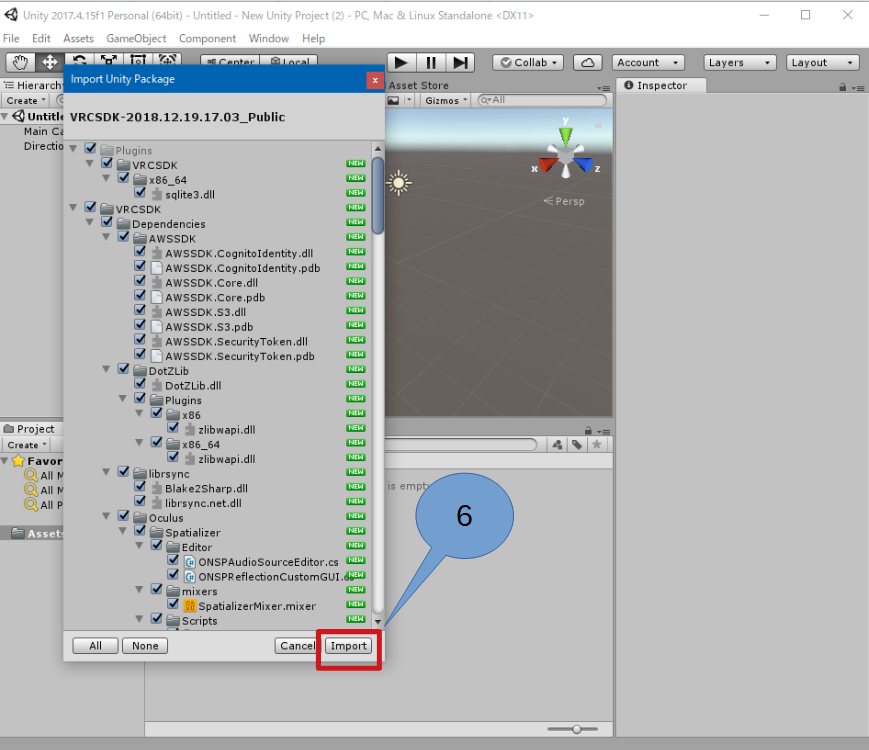Click the scene search field
Screen dimensions: 869x750
coord(545,100)
